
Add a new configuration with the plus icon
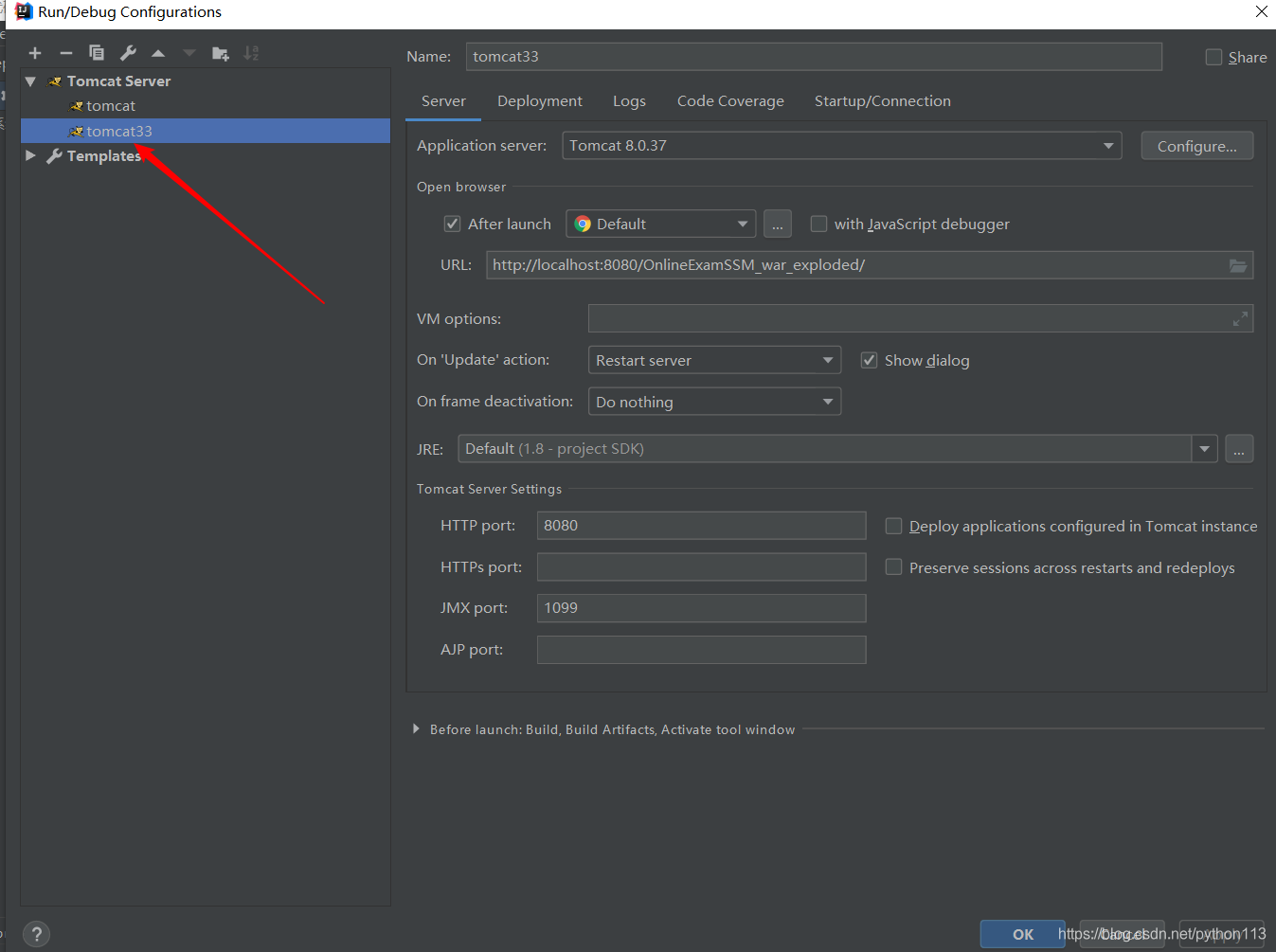[x=35, y=53]
